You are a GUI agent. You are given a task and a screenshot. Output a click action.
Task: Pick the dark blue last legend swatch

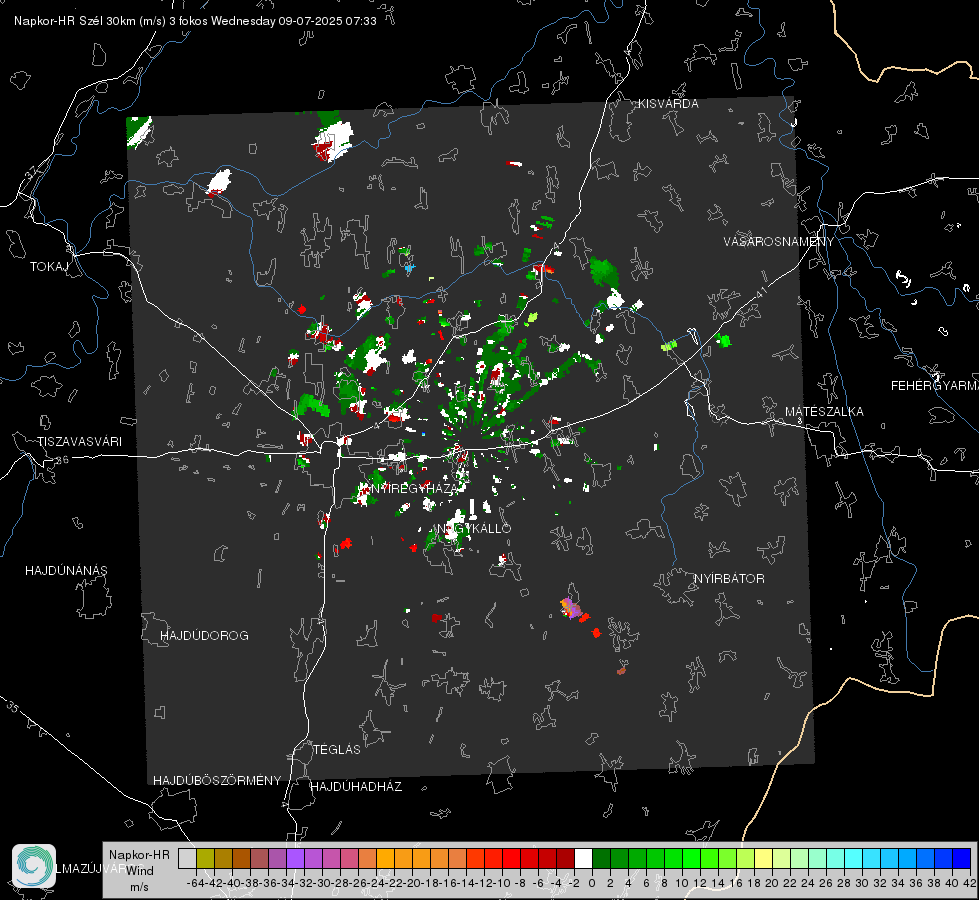962,858
